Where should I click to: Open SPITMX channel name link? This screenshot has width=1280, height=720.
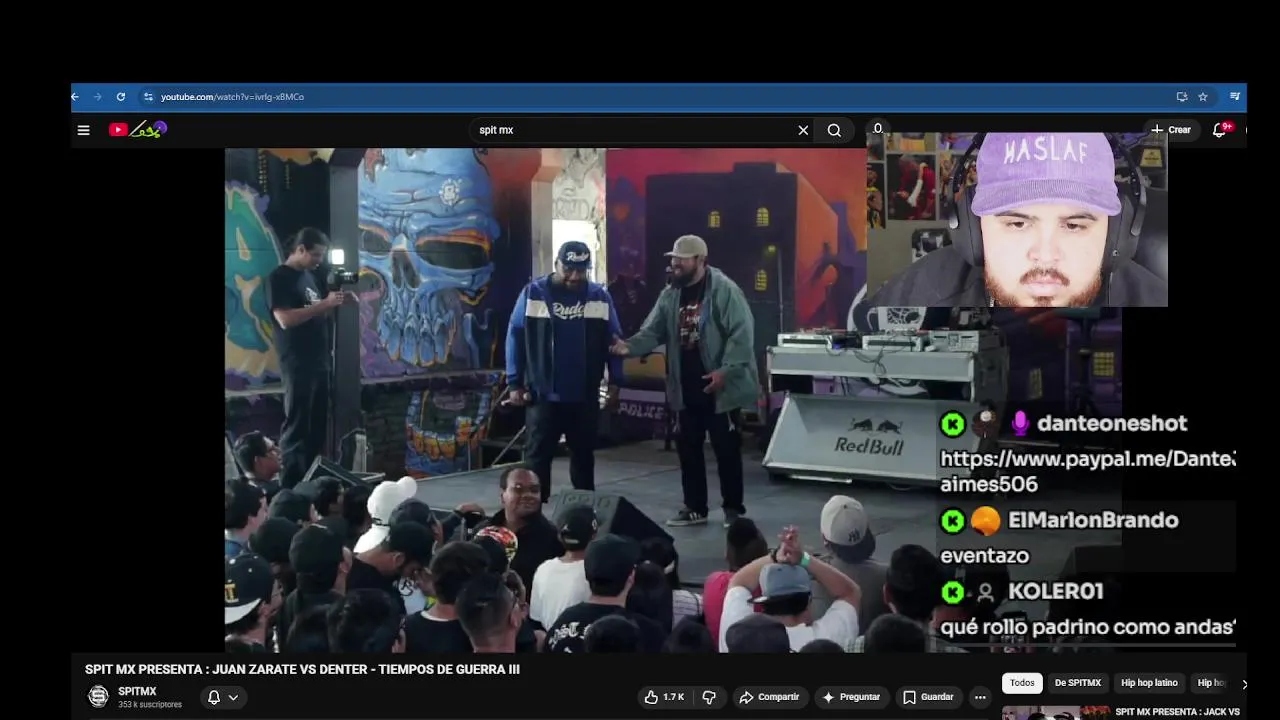tap(137, 691)
